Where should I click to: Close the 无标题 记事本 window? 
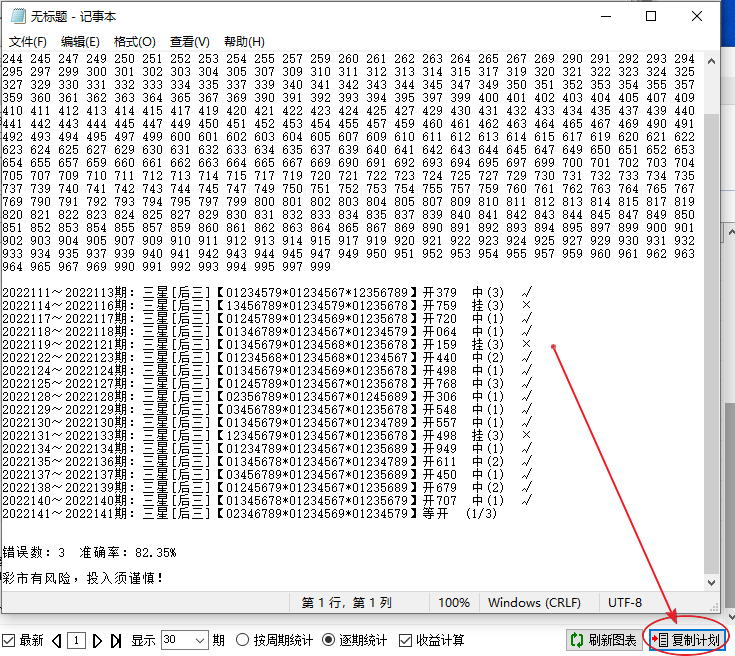[697, 16]
